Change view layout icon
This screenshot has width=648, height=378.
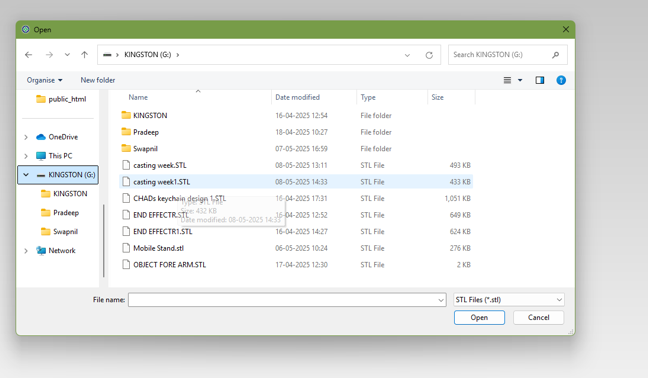507,80
